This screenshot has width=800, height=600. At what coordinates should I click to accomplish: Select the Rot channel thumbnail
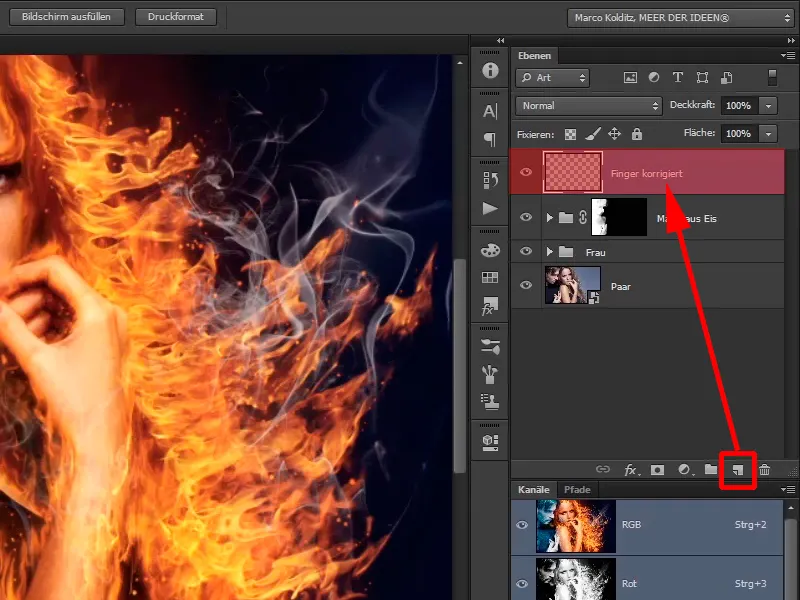576,579
